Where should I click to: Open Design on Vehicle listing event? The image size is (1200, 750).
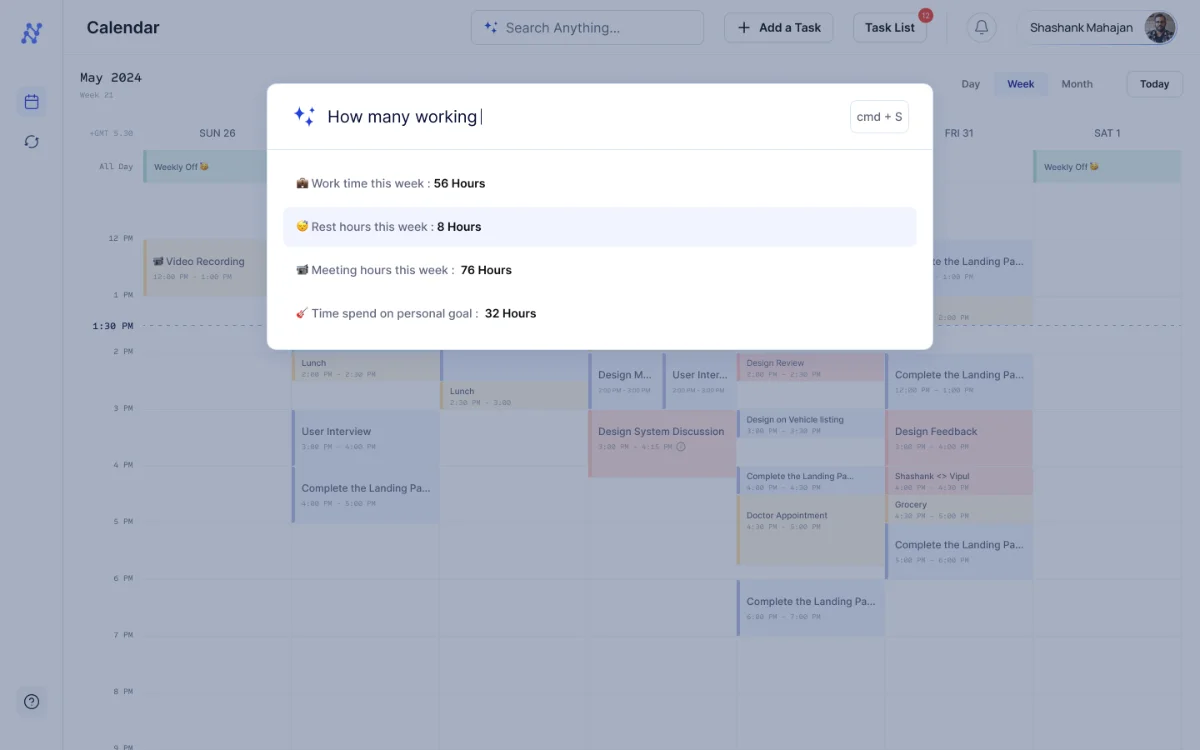click(811, 424)
